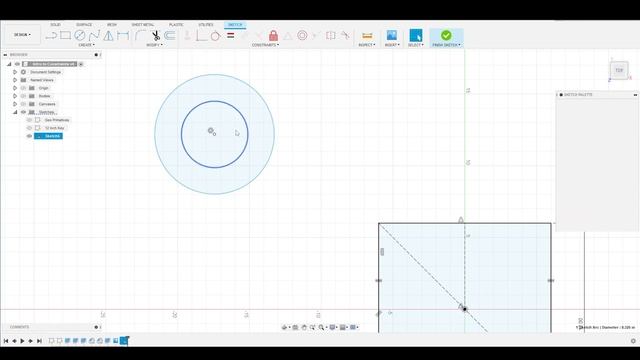The height and width of the screenshot is (360, 640).
Task: Switch to the UTILITIES tab
Action: coord(206,25)
